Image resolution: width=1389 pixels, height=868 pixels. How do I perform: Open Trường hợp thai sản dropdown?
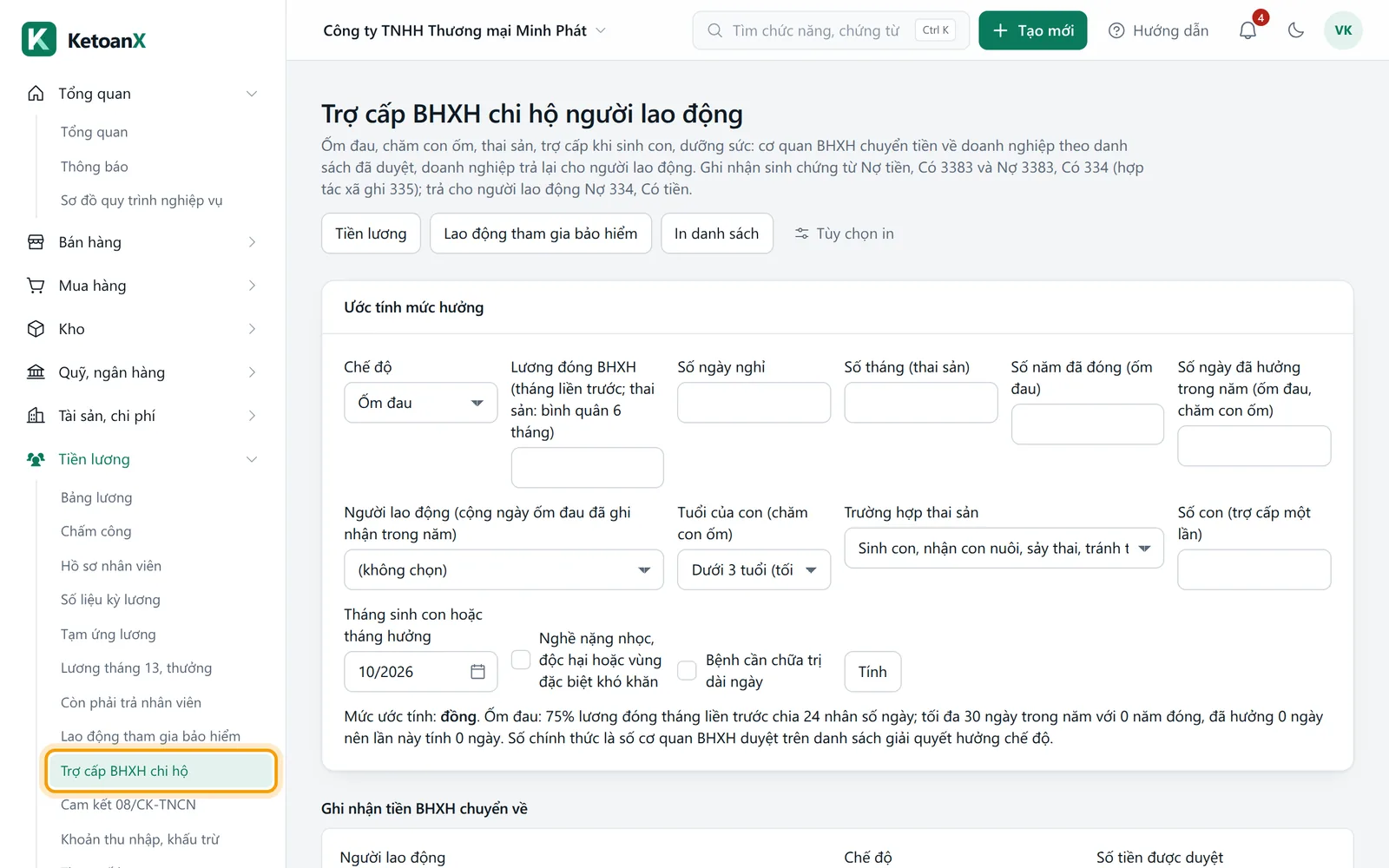click(x=1004, y=549)
